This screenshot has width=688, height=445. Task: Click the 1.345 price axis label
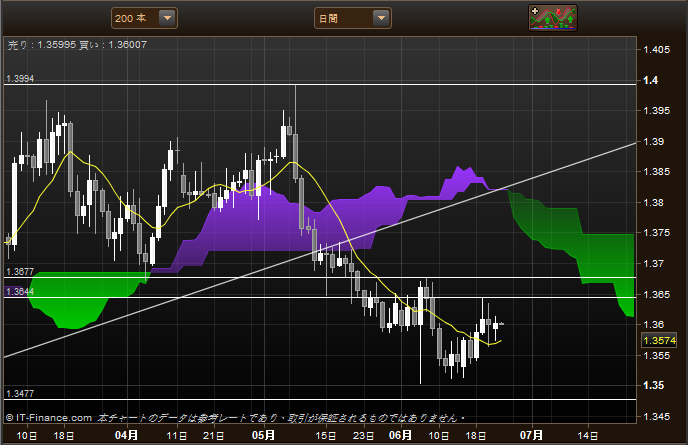point(656,416)
